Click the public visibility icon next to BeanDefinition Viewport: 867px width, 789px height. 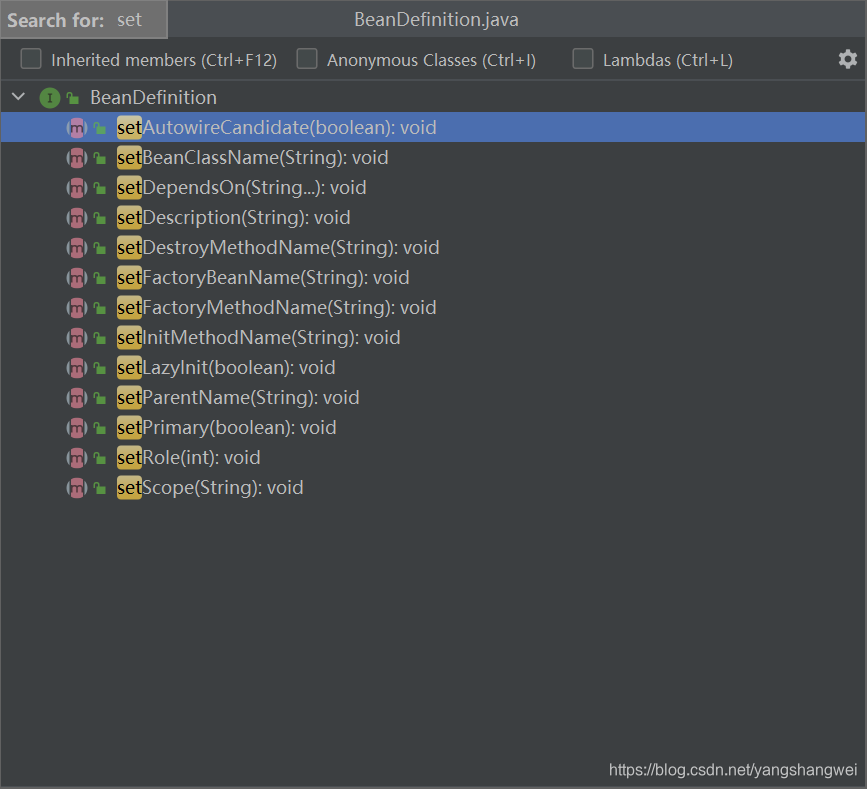[x=73, y=98]
